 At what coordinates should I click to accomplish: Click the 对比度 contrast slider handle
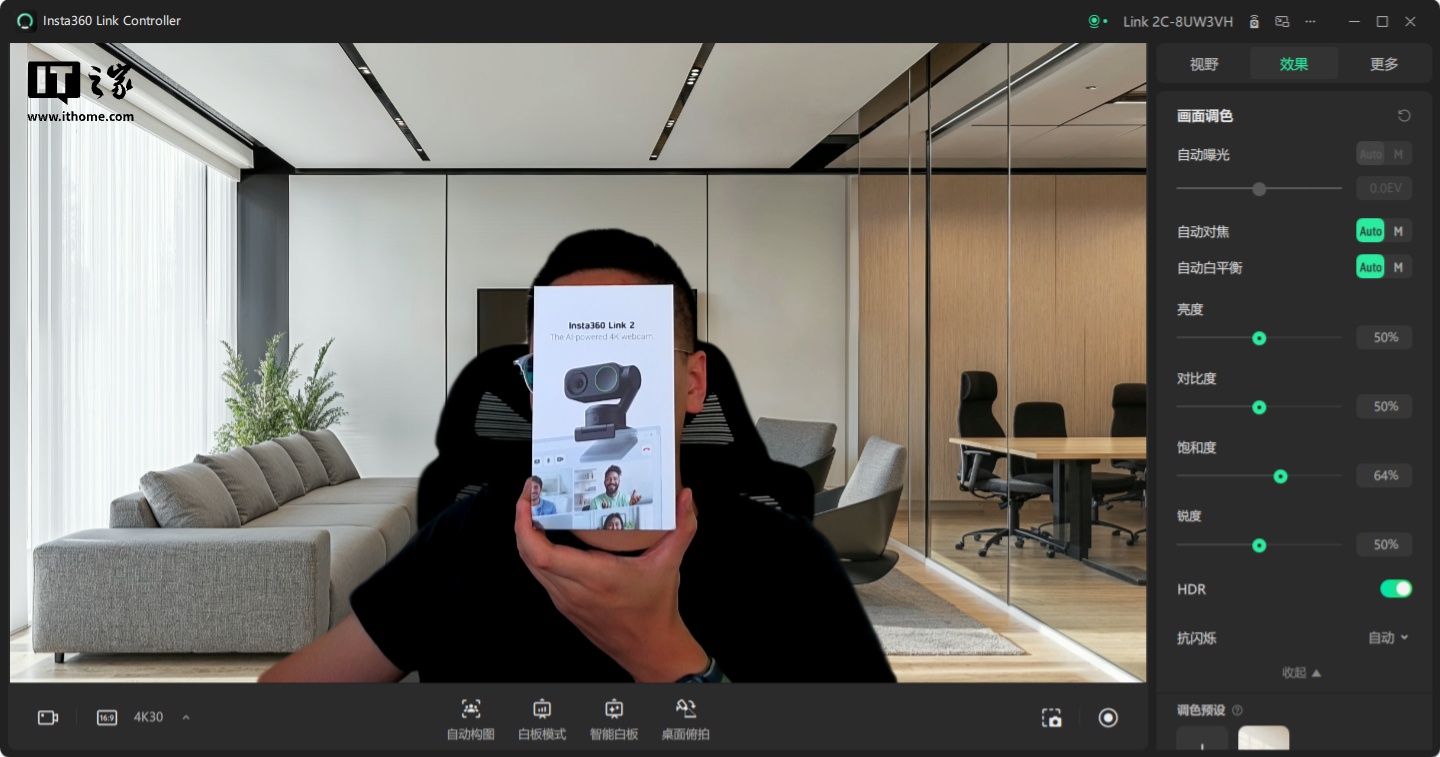tap(1259, 408)
